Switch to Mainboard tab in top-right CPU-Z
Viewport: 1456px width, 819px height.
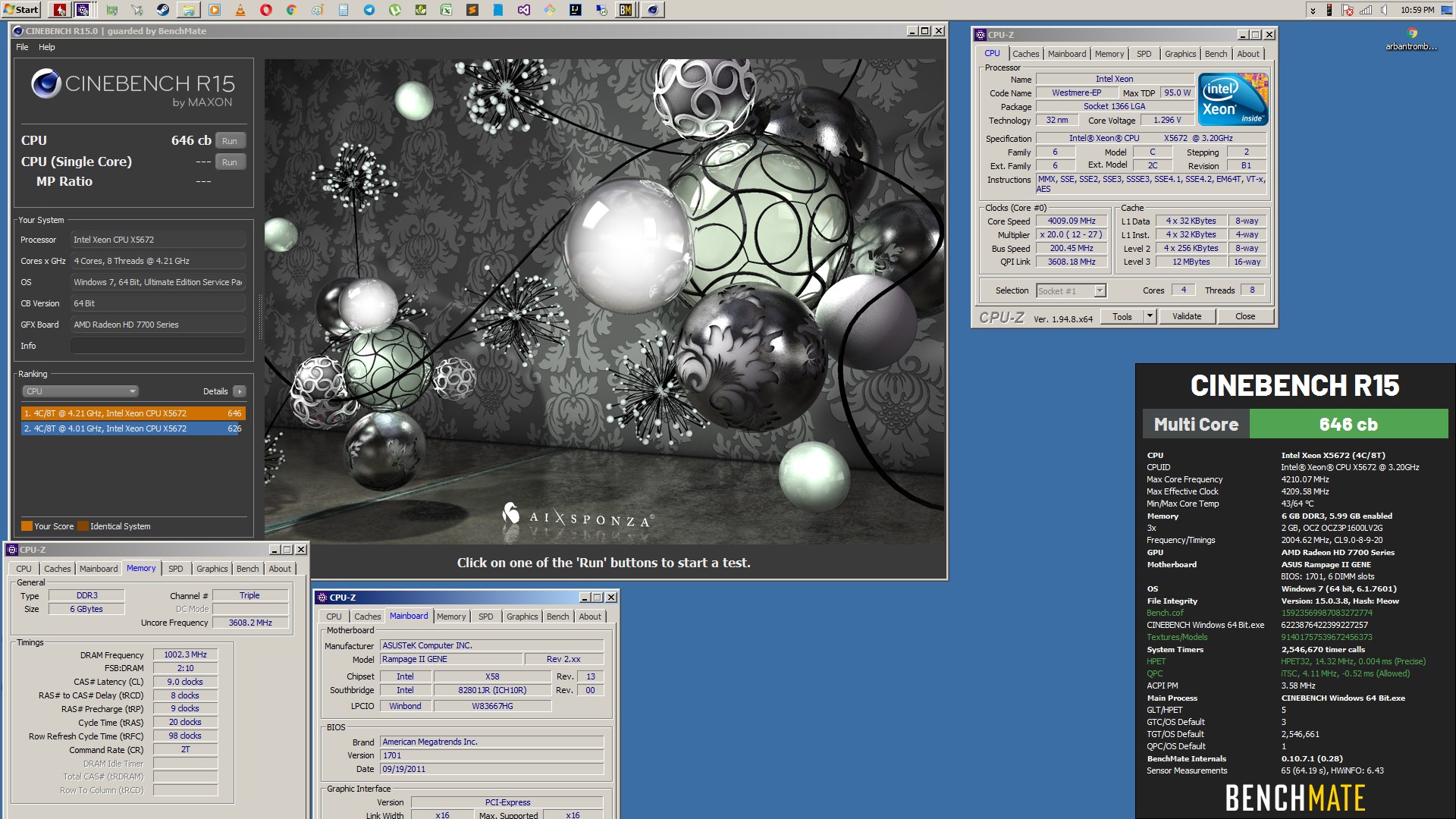1066,54
